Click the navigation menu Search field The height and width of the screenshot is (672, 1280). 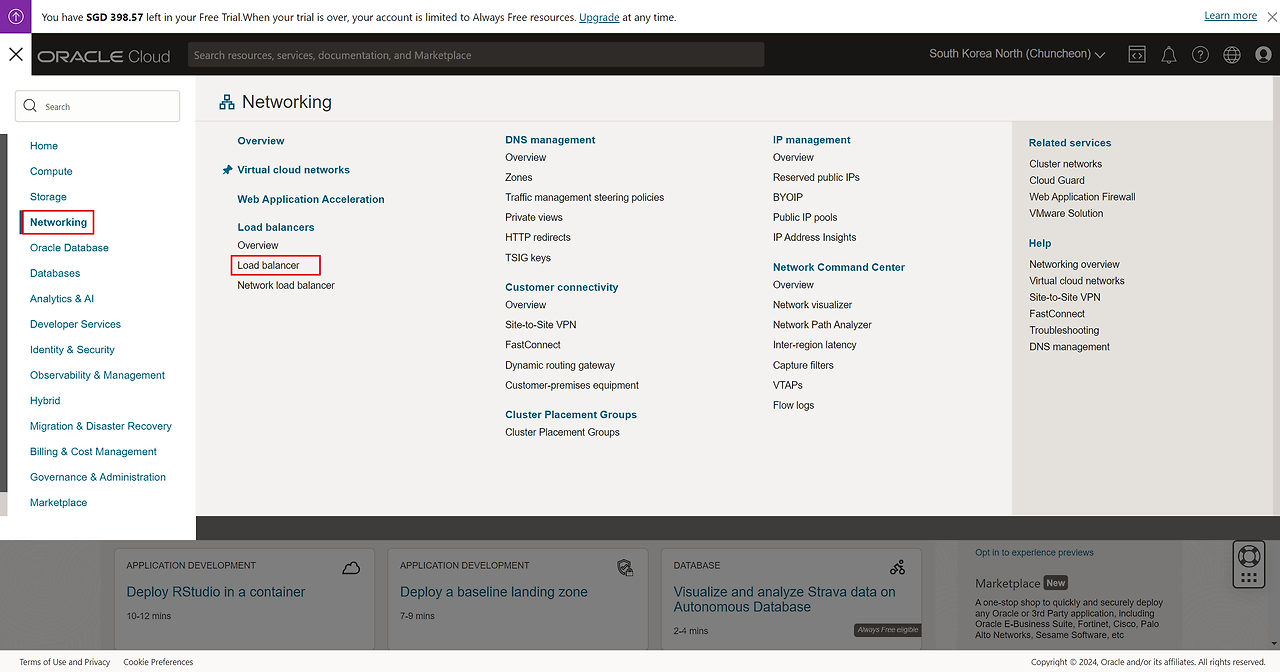[x=98, y=106]
